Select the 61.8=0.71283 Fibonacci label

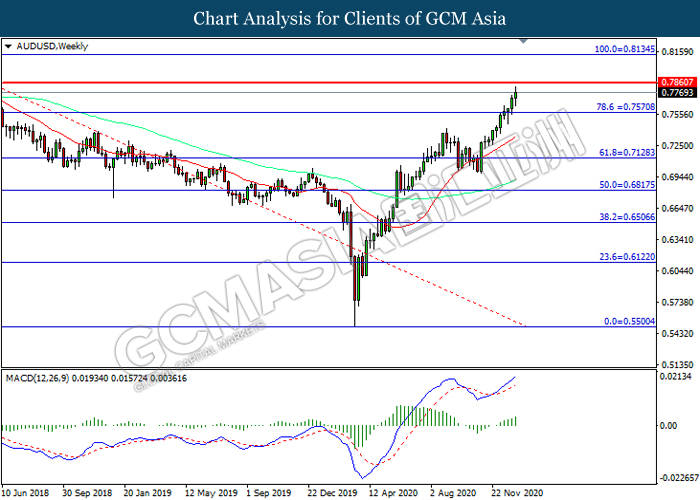[627, 153]
